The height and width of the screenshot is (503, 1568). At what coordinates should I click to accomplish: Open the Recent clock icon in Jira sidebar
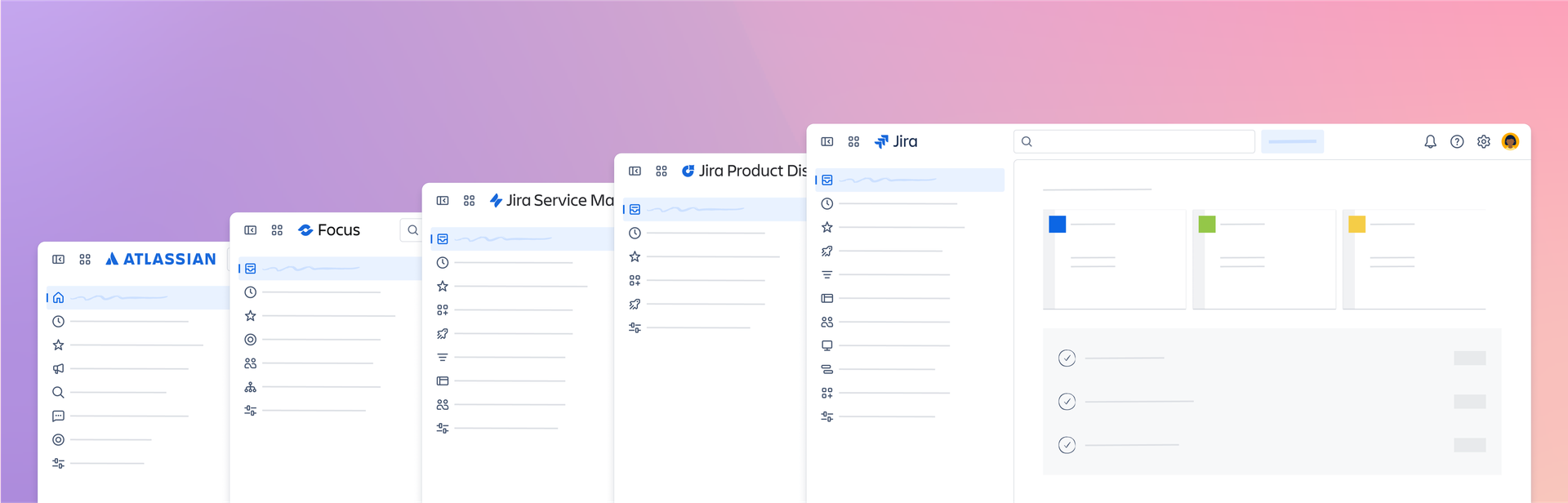[x=827, y=204]
